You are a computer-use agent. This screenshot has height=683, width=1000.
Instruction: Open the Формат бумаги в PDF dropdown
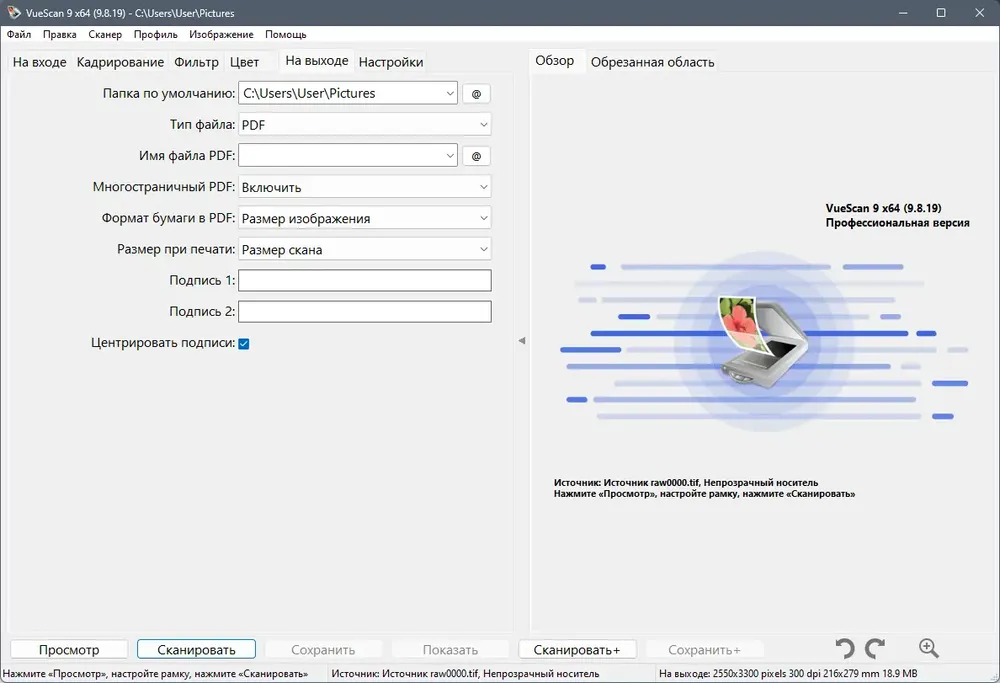(365, 218)
